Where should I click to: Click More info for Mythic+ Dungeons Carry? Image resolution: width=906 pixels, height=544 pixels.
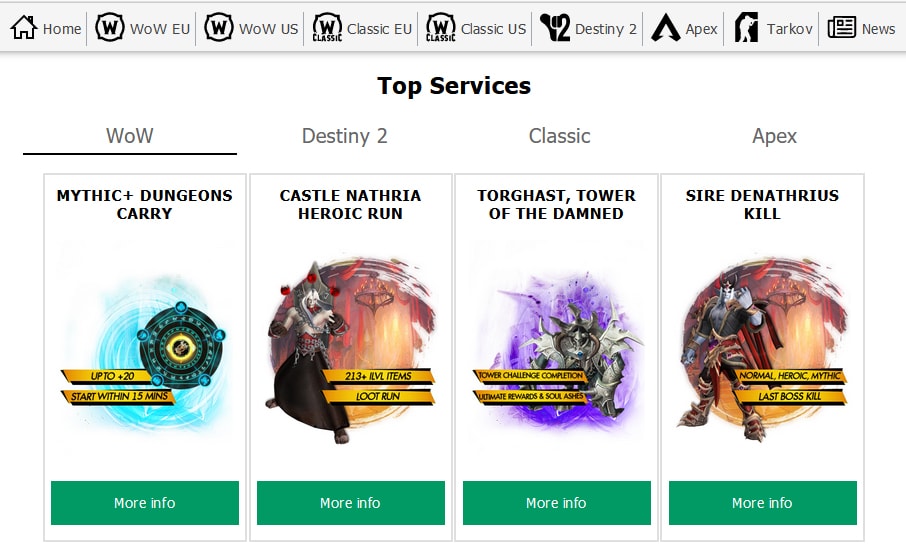click(x=144, y=503)
